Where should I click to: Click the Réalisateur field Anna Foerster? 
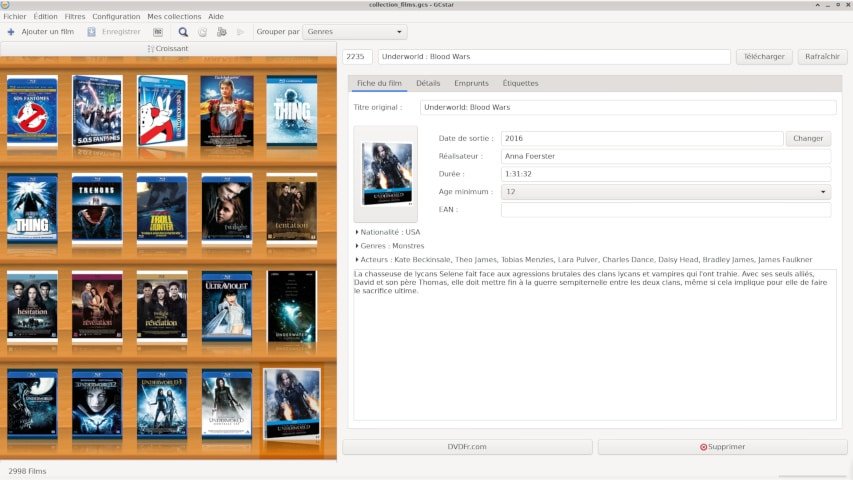pos(666,156)
